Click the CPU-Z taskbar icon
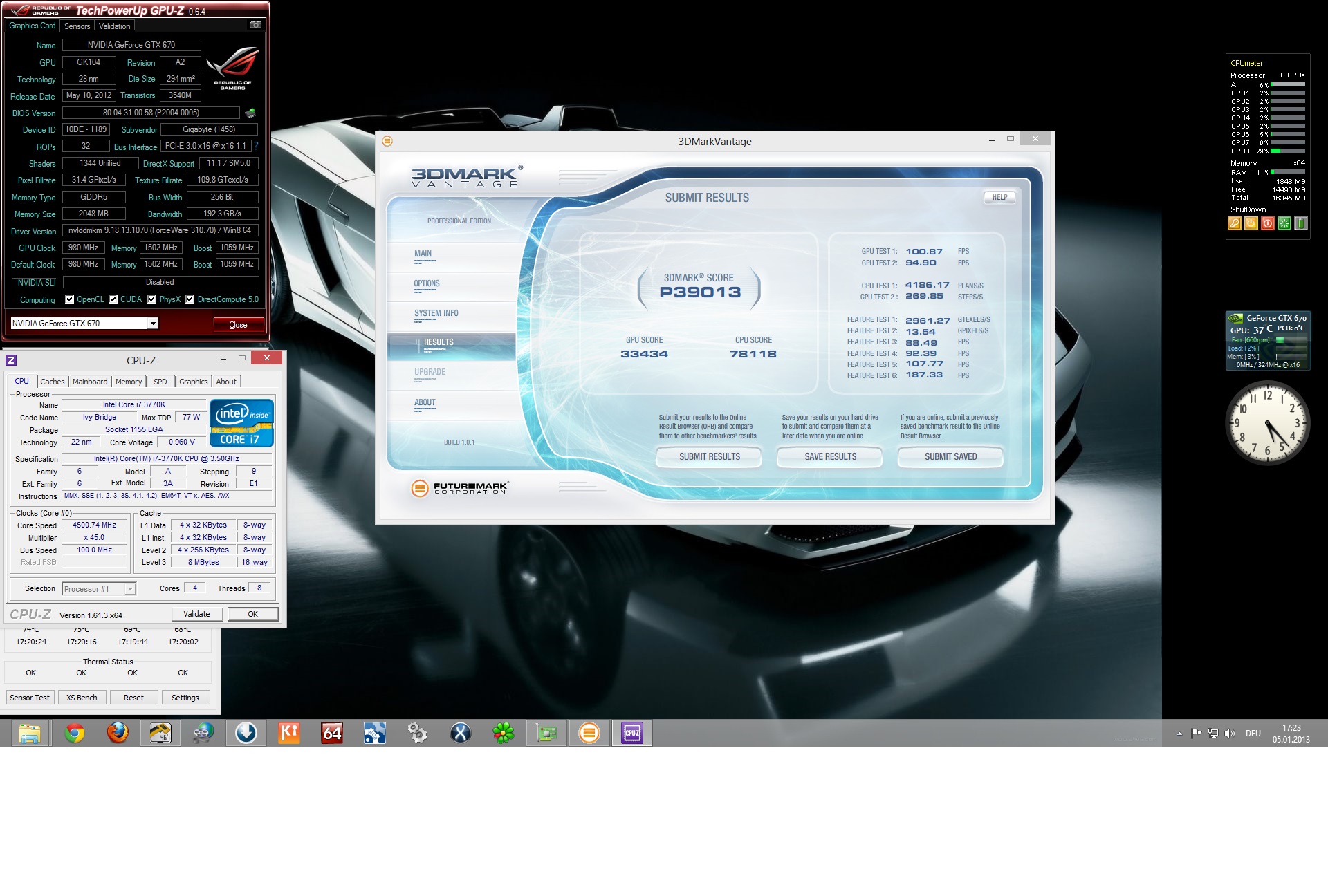 click(632, 733)
